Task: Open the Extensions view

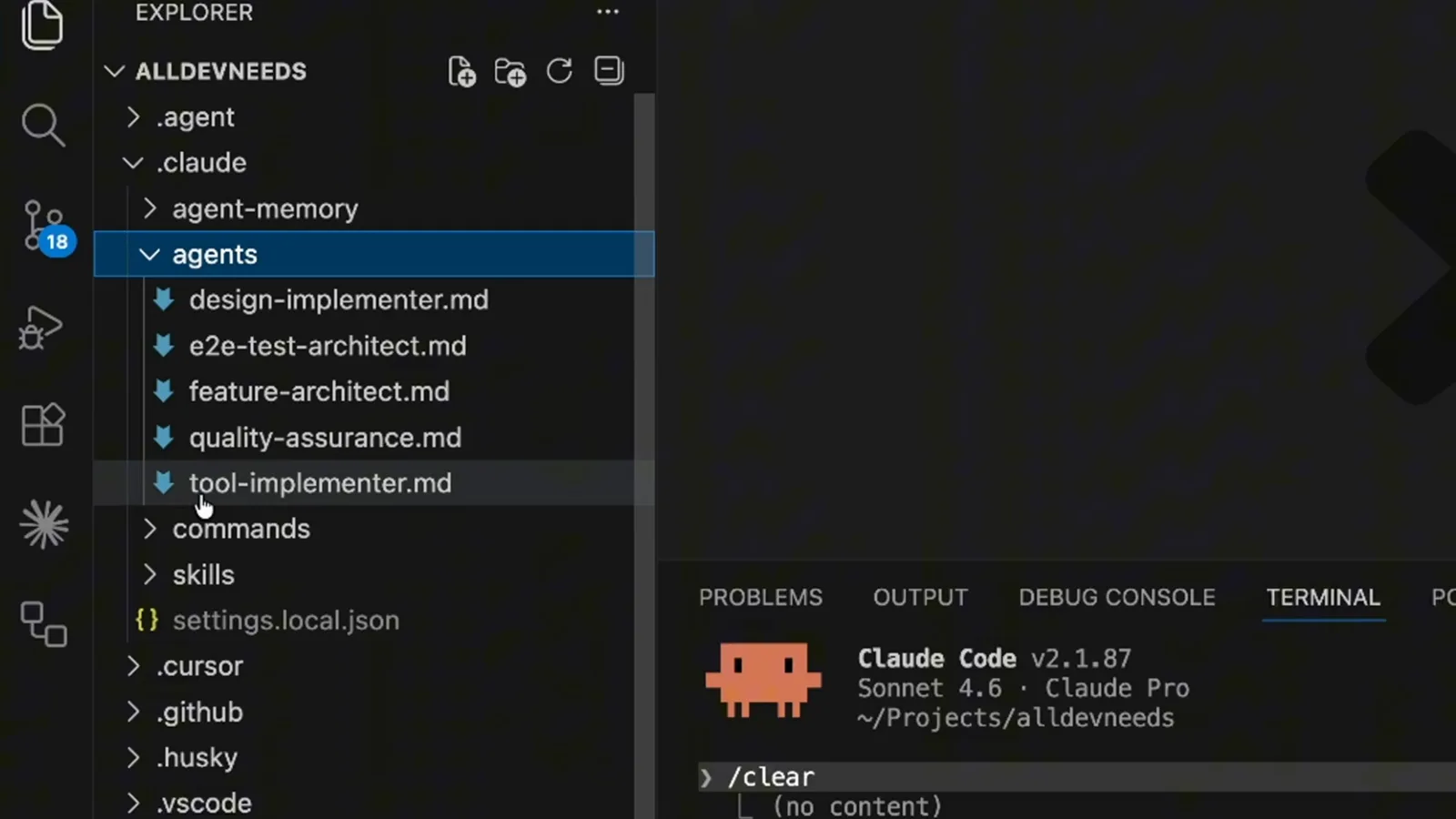Action: coord(43,425)
